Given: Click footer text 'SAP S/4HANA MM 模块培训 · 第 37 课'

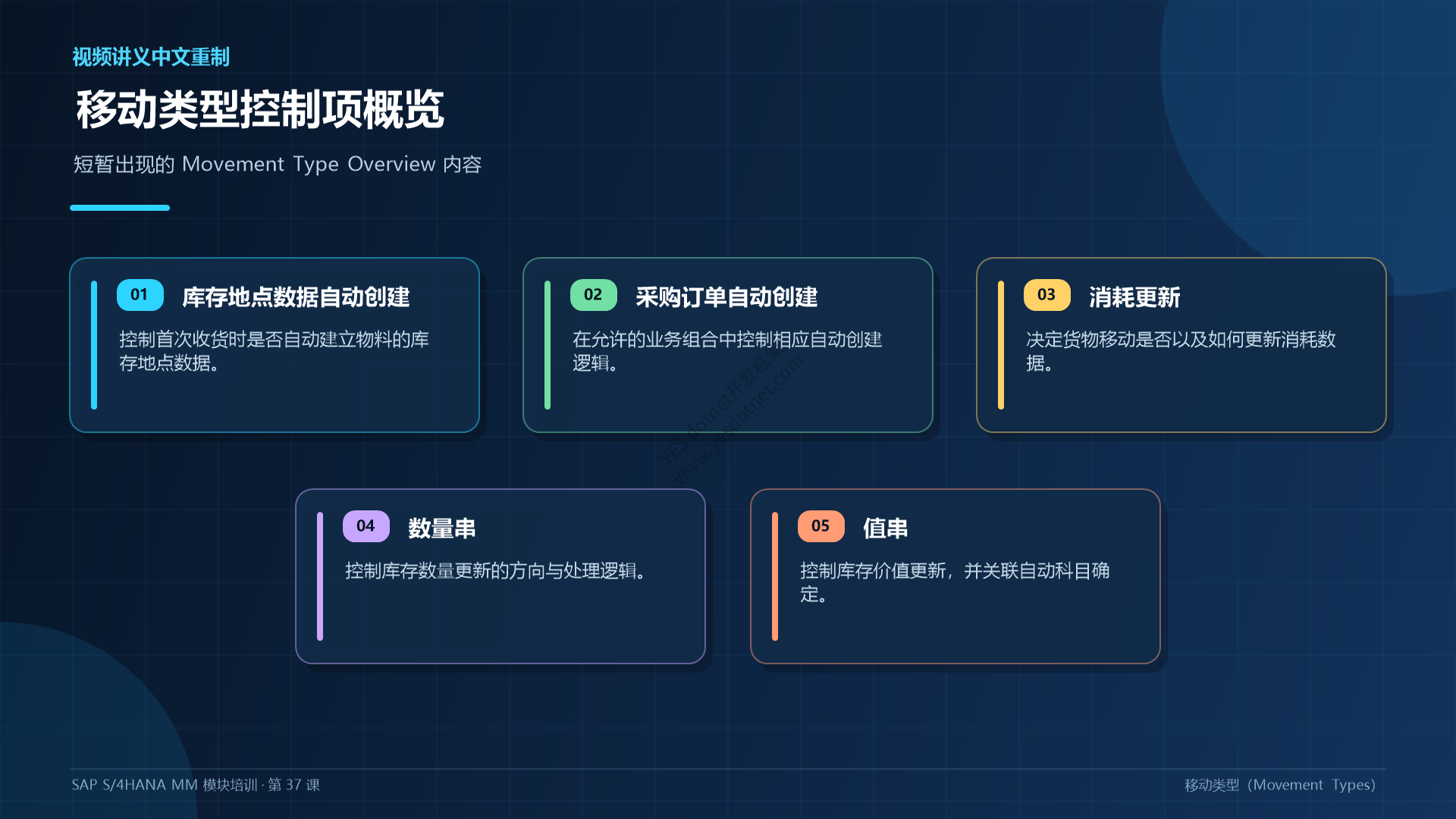Looking at the screenshot, I should (x=196, y=785).
